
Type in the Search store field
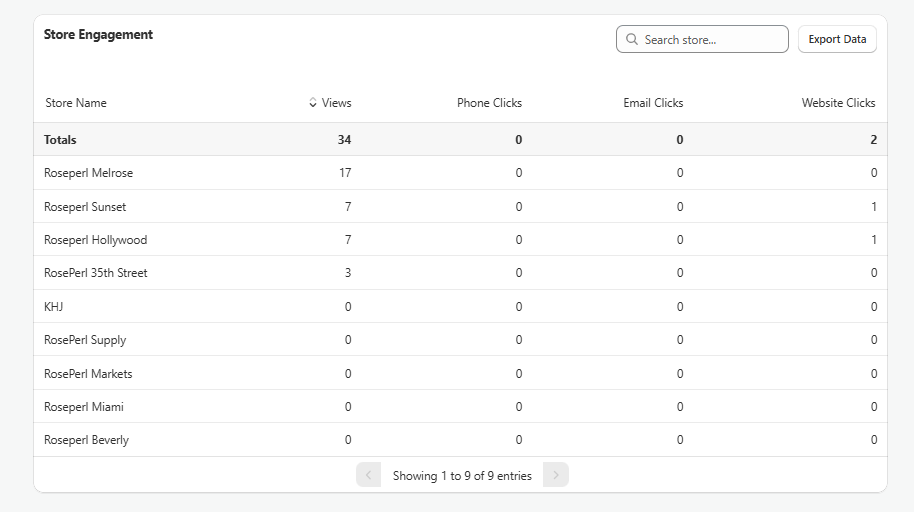pyautogui.click(x=712, y=40)
